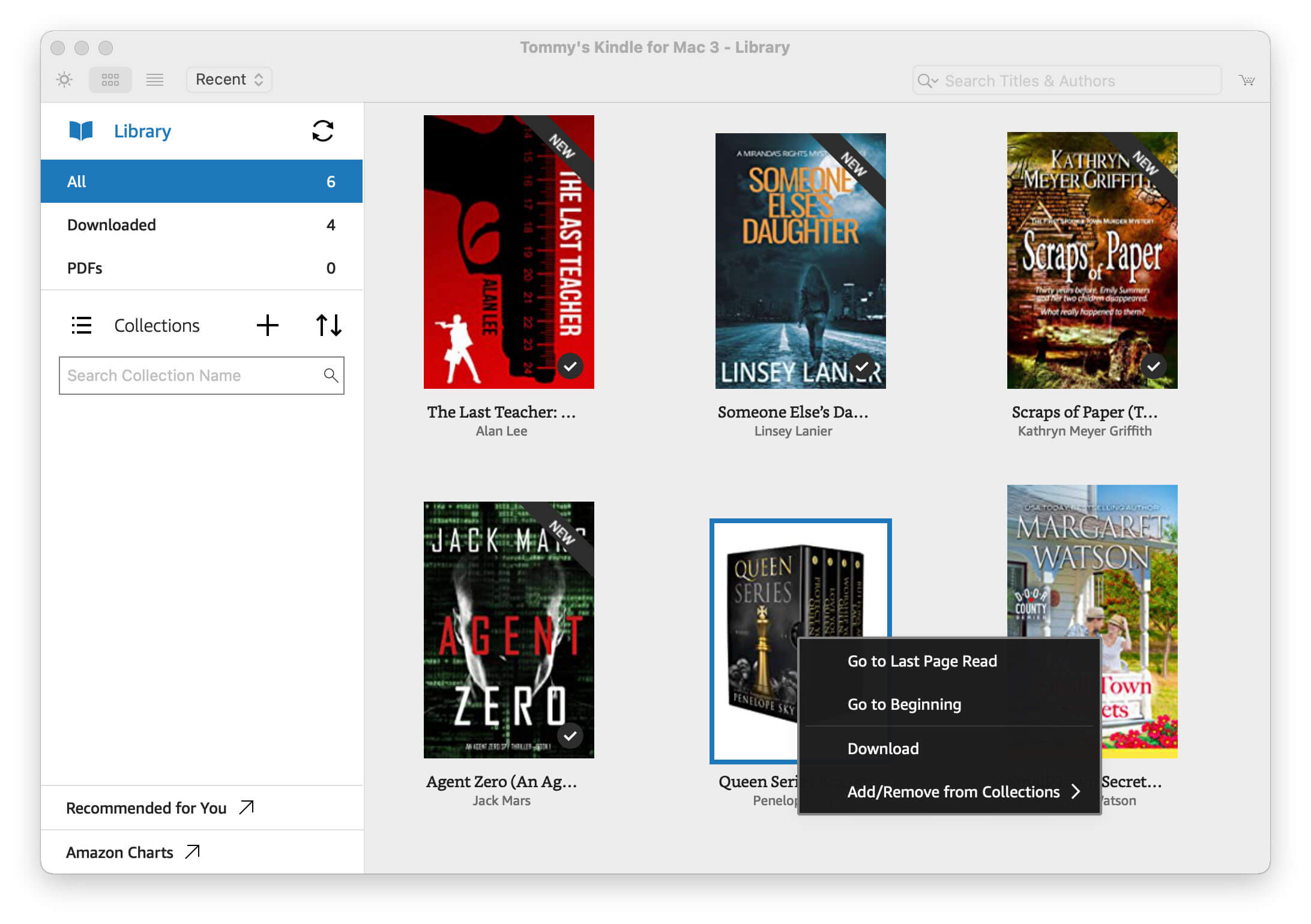Screen dimensions: 1311x924
Task: Click Kathryn Meyer Griffith author name
Action: pyautogui.click(x=1085, y=431)
